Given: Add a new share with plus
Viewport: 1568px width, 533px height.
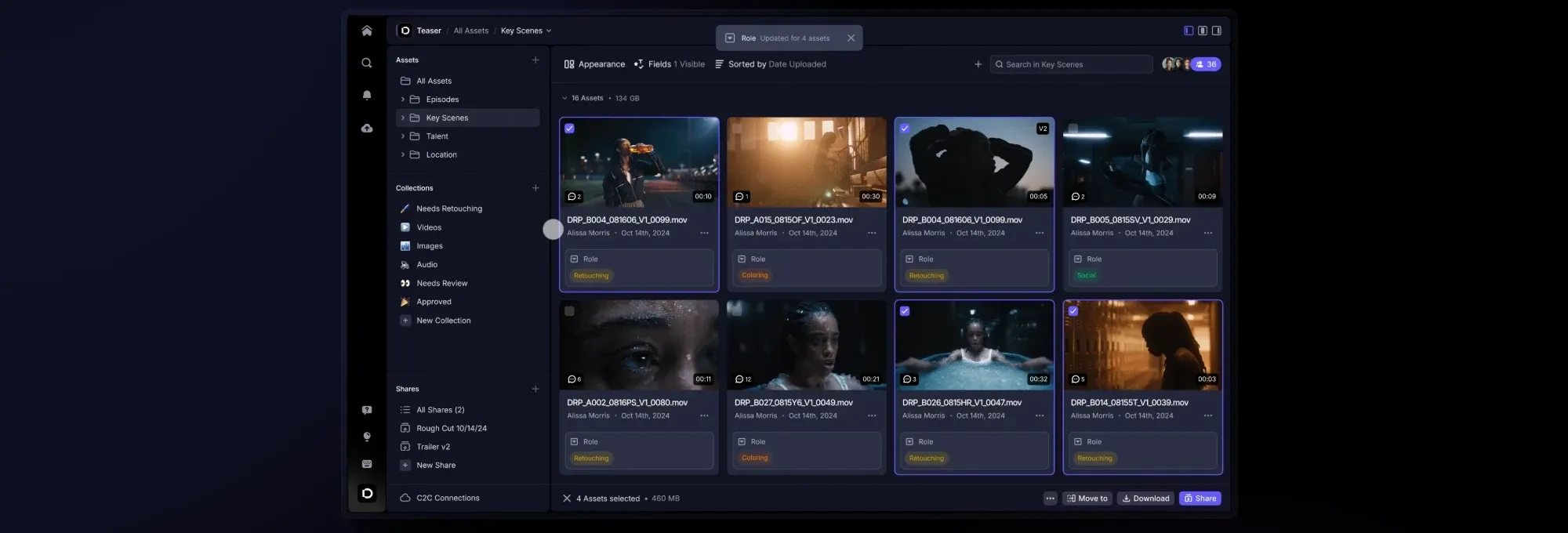Looking at the screenshot, I should pyautogui.click(x=535, y=389).
